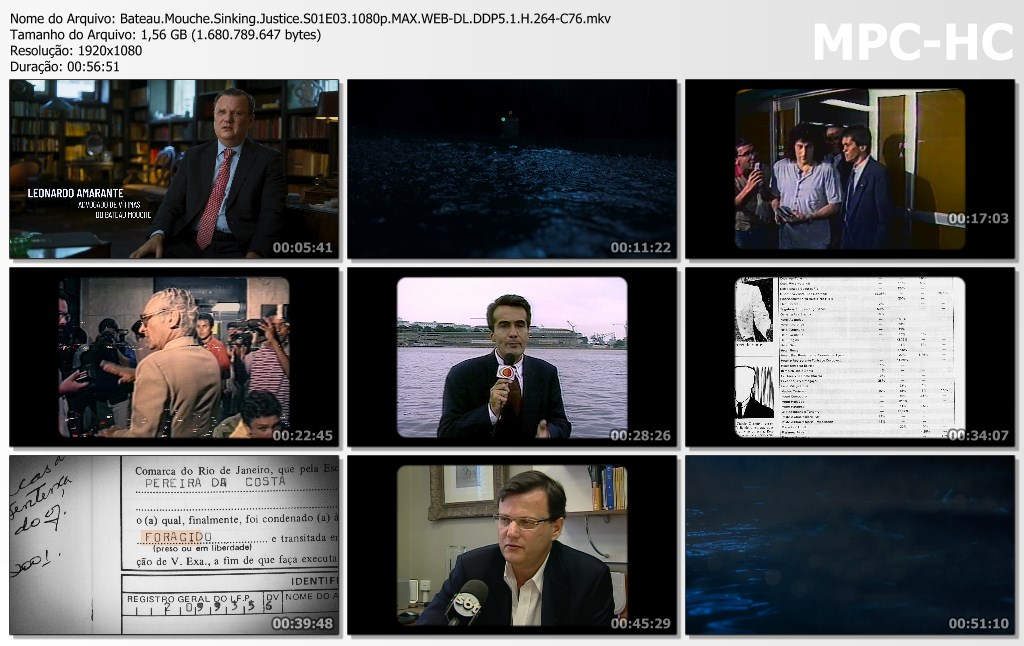Open the thumbnail timestamped 00:17:03
1024x646 pixels.
coord(850,169)
